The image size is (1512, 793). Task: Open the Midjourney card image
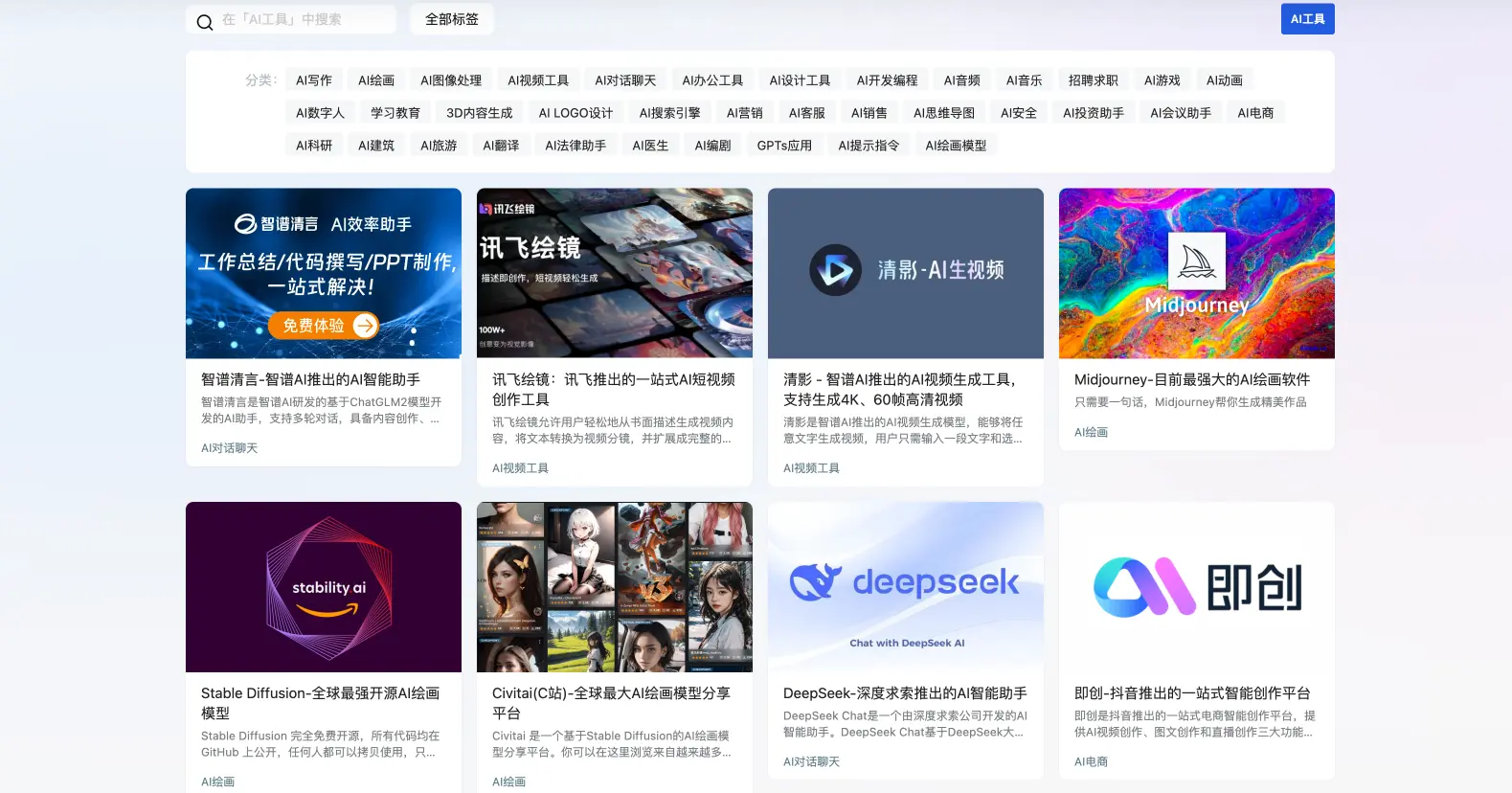click(x=1197, y=273)
